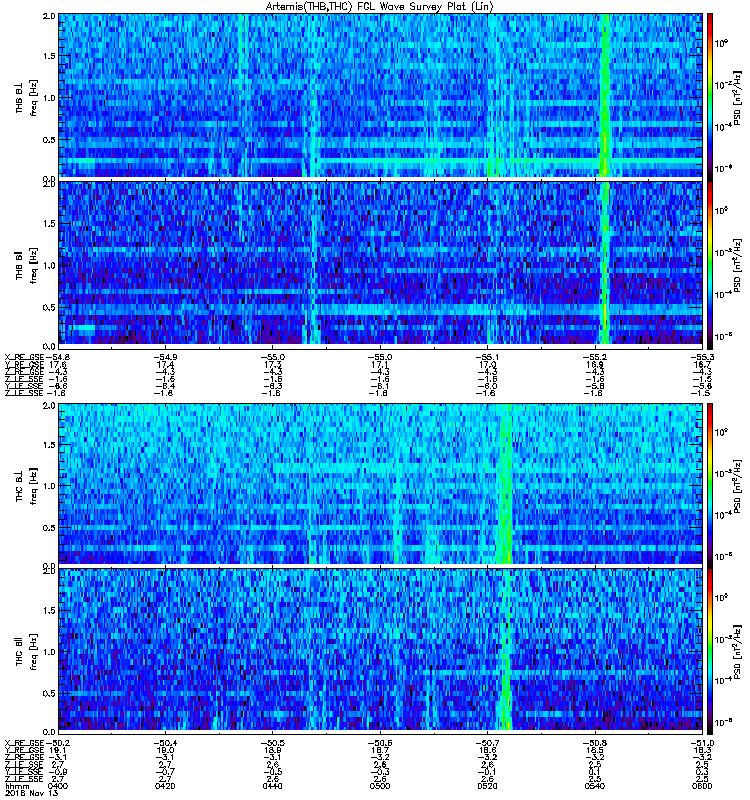Click inside the THC B∥ spectrogram panel
Image resolution: width=750 pixels, height=800 pixels.
click(x=380, y=651)
